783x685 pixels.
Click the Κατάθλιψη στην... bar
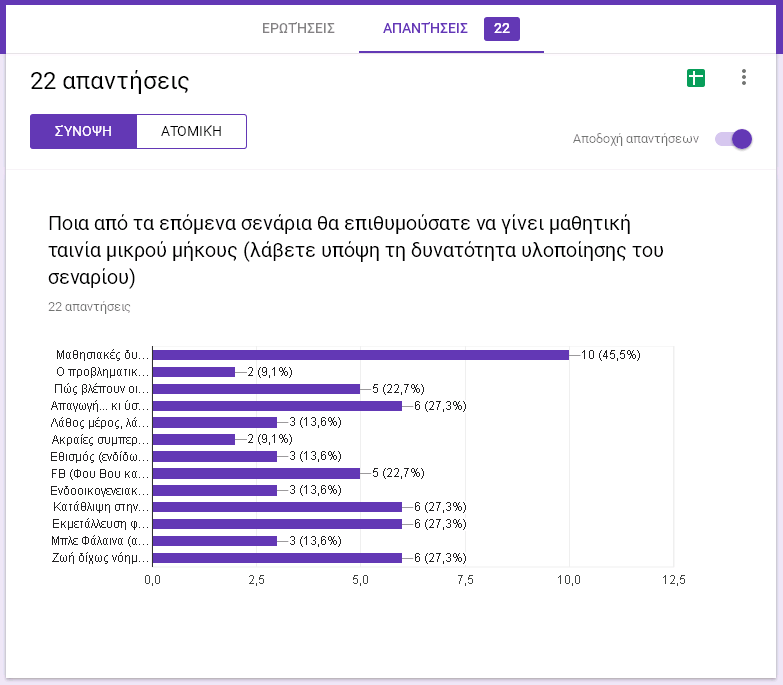click(x=277, y=507)
